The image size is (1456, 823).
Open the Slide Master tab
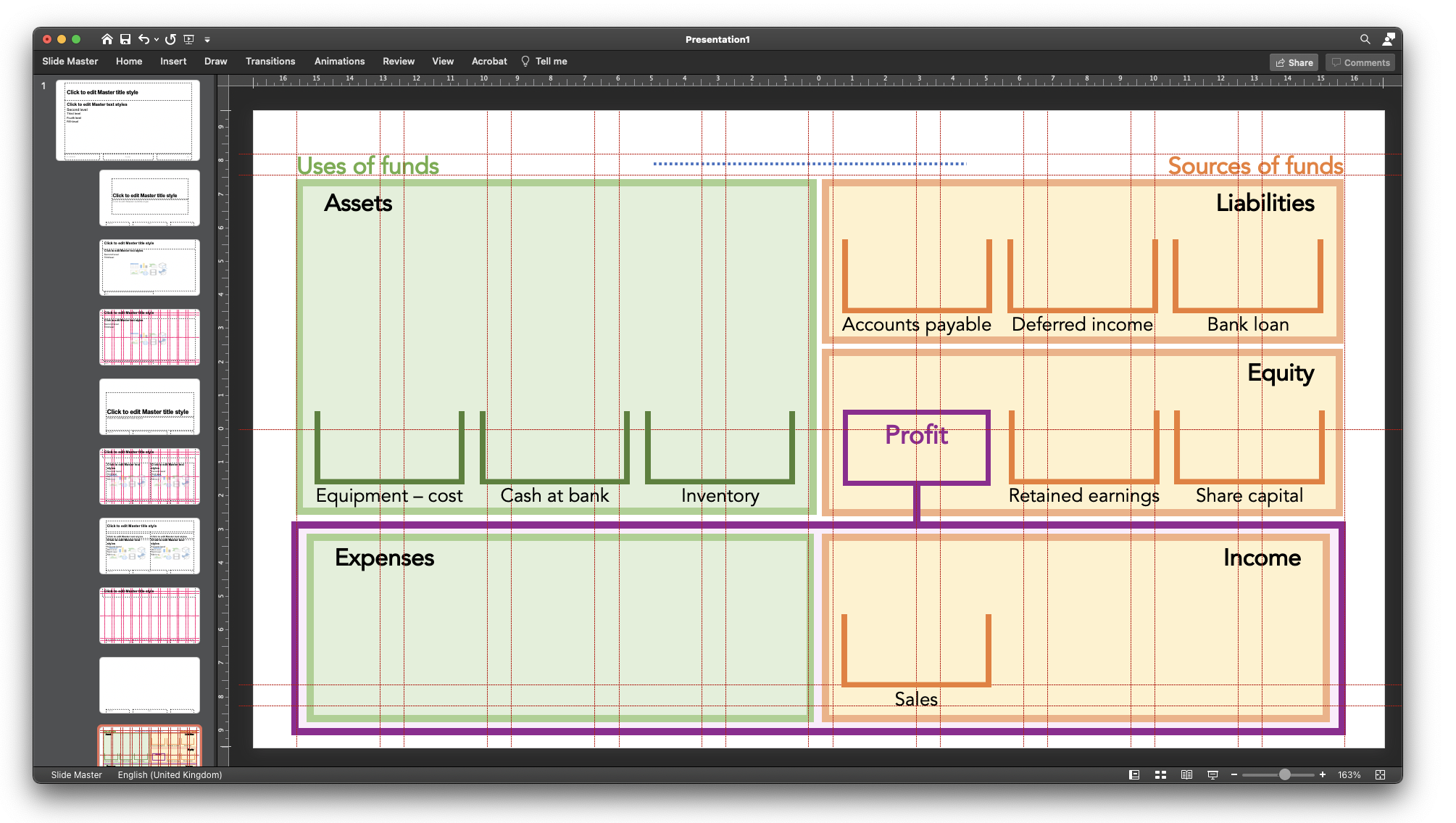point(70,62)
